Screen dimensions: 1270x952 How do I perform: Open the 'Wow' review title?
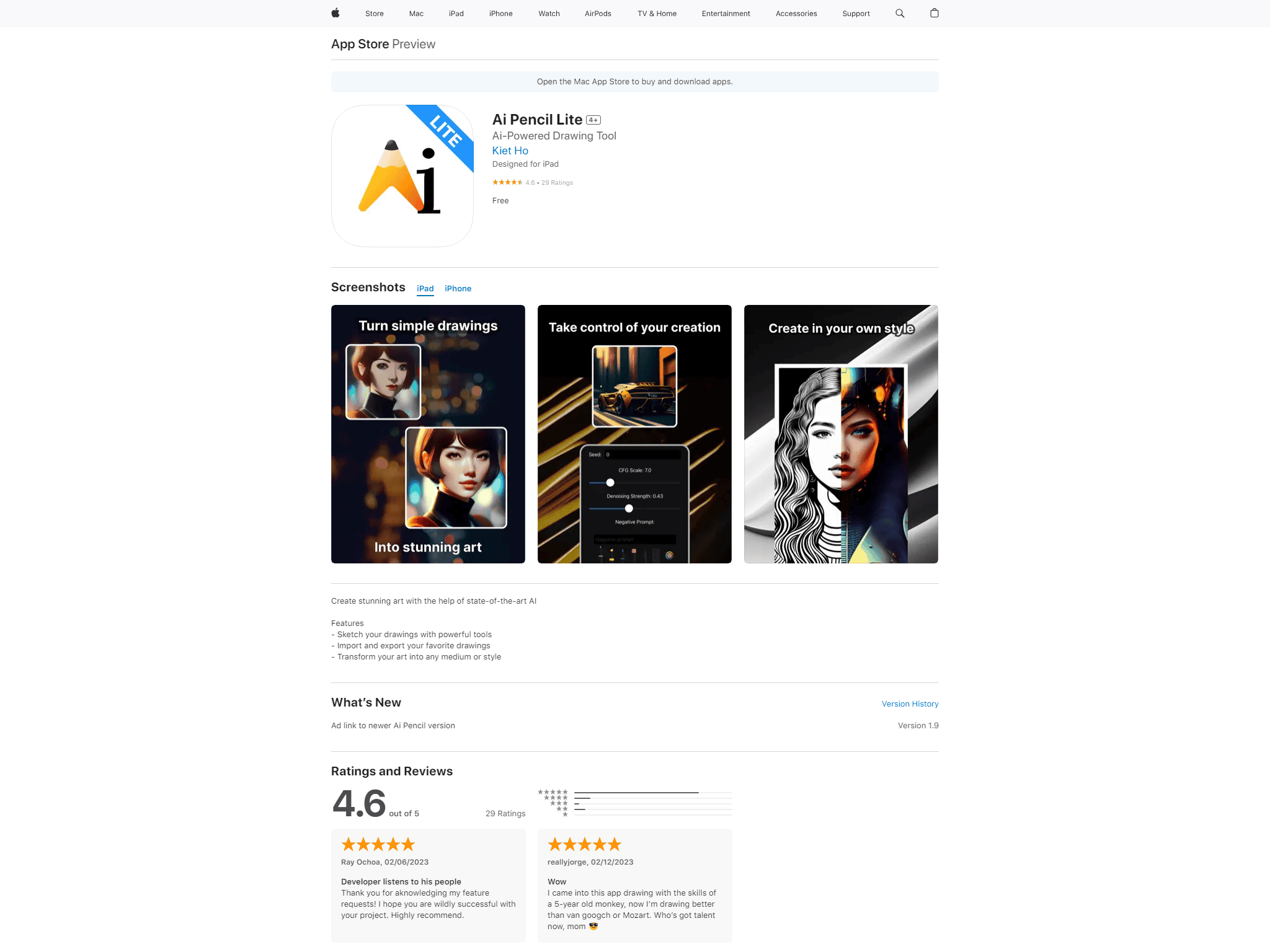[557, 882]
